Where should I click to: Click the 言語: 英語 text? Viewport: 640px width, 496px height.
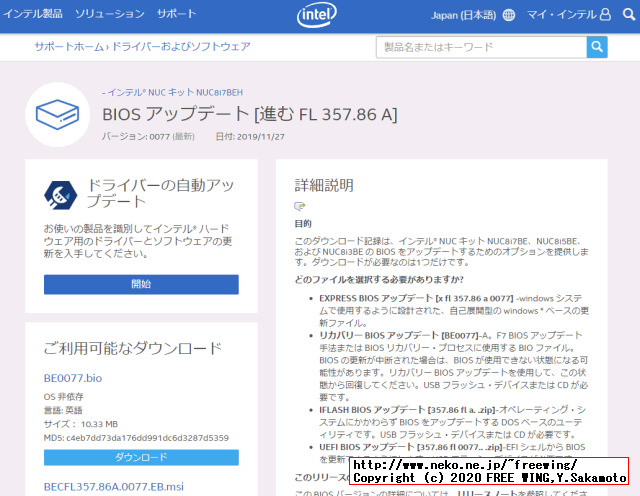63,410
